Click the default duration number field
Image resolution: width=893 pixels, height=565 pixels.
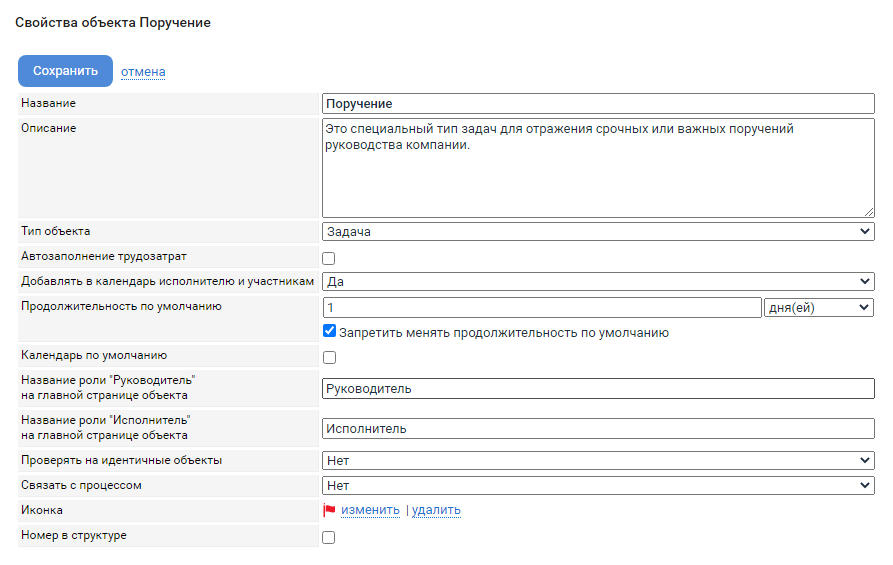542,308
